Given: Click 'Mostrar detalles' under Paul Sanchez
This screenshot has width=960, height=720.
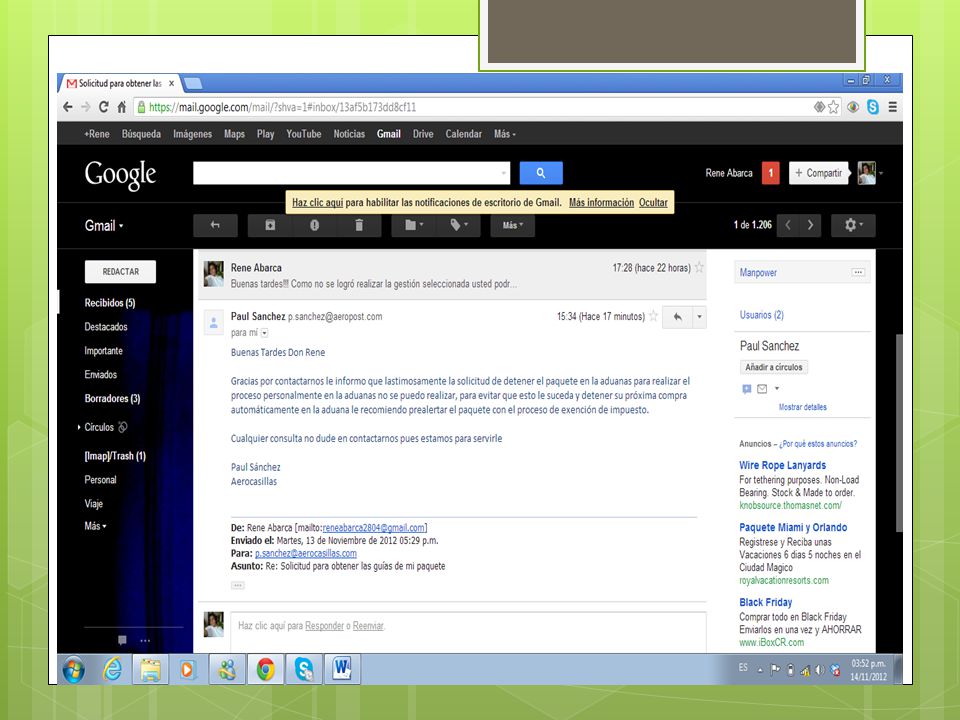Looking at the screenshot, I should (803, 407).
